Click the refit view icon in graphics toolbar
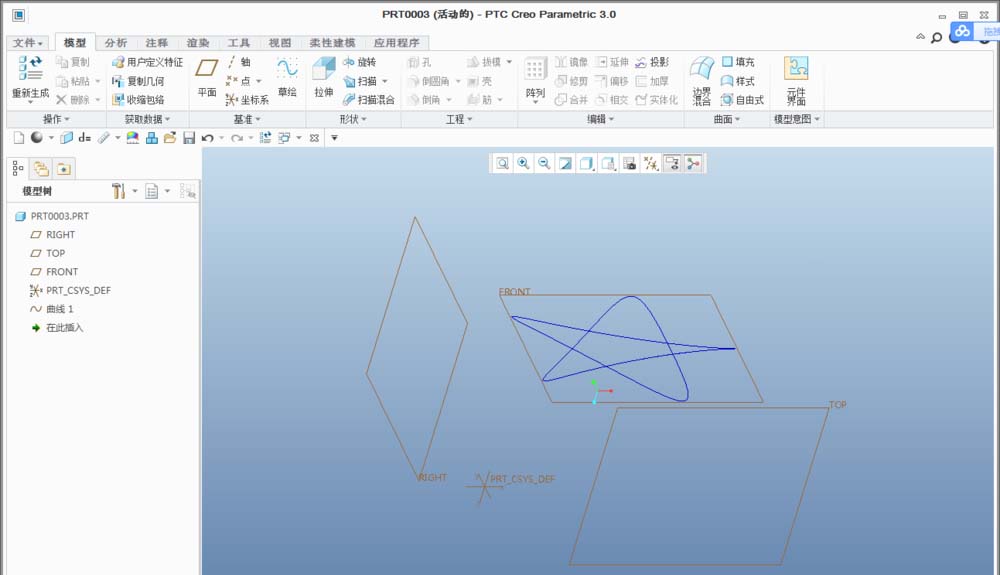 (x=503, y=164)
